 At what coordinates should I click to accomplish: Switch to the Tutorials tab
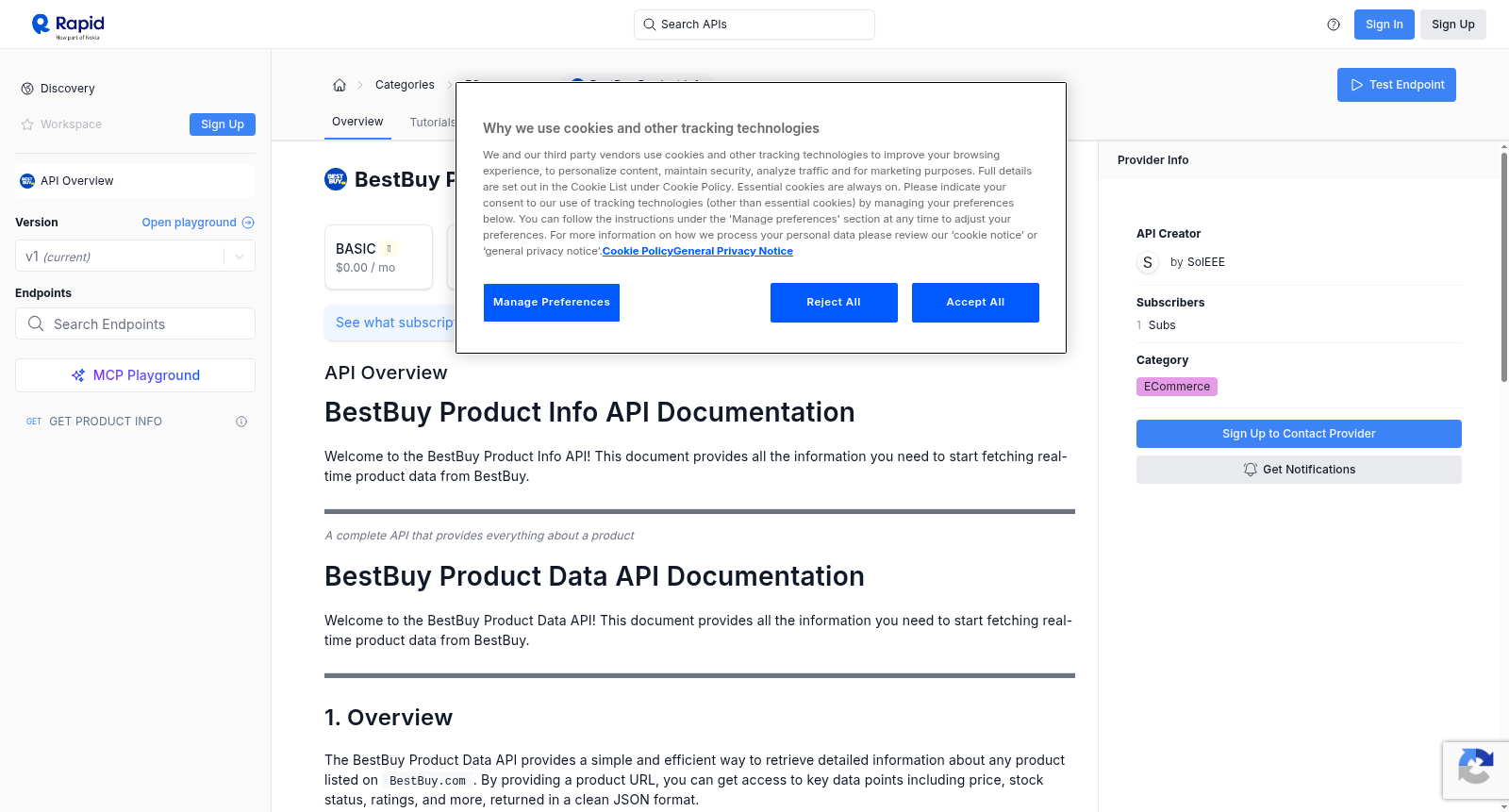(x=433, y=123)
